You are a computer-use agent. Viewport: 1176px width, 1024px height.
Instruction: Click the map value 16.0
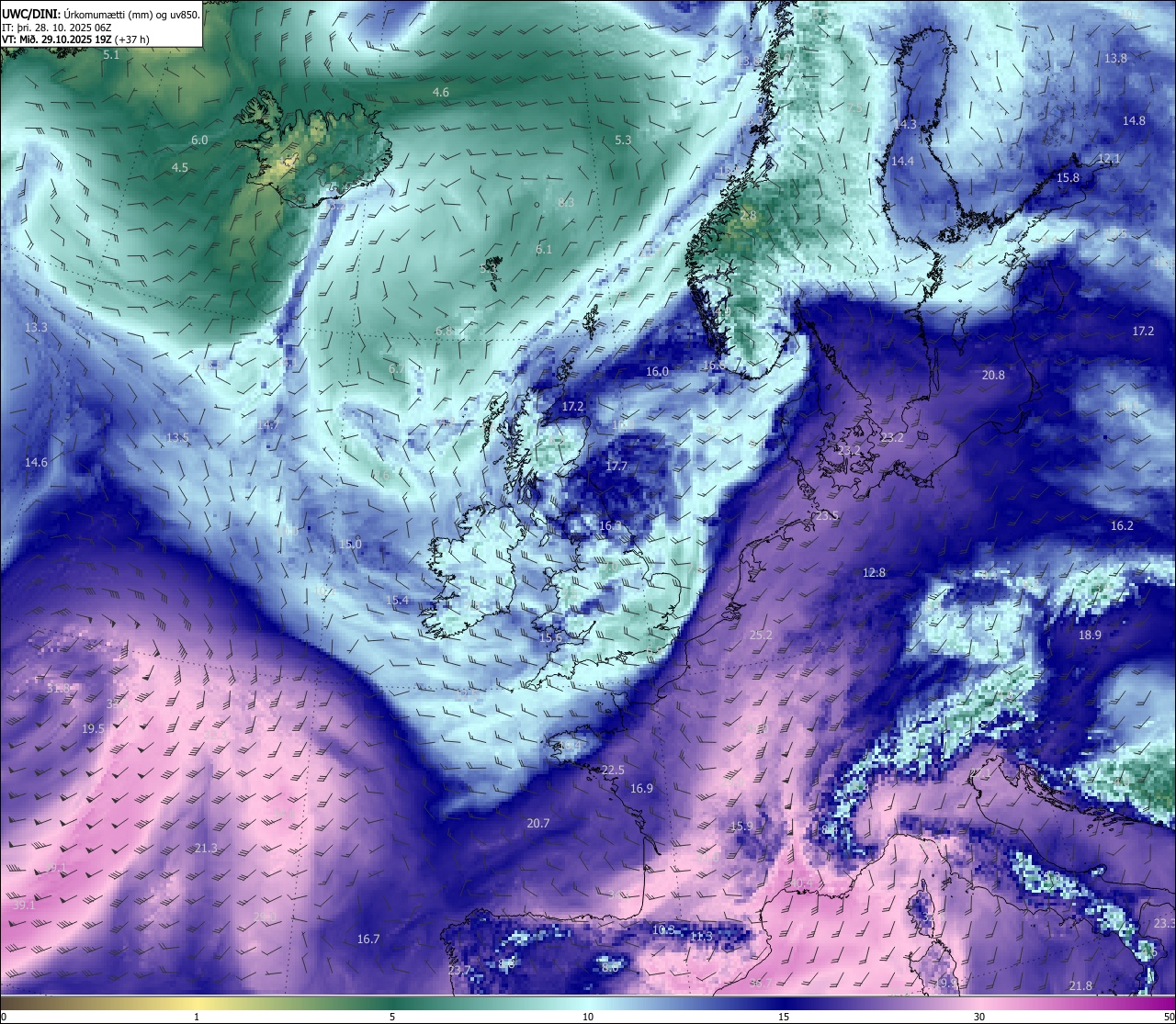657,372
